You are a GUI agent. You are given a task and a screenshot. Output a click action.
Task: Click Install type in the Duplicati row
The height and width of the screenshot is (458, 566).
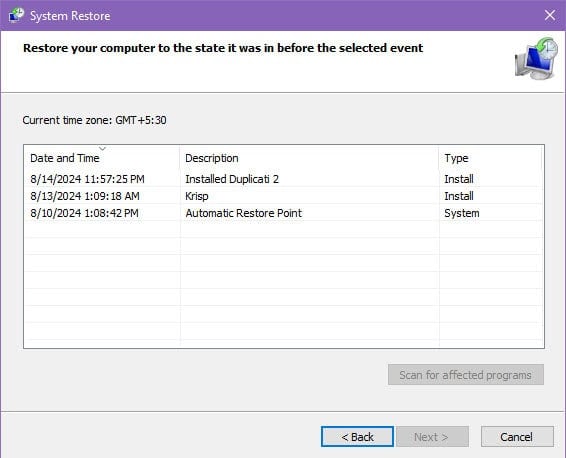459,179
